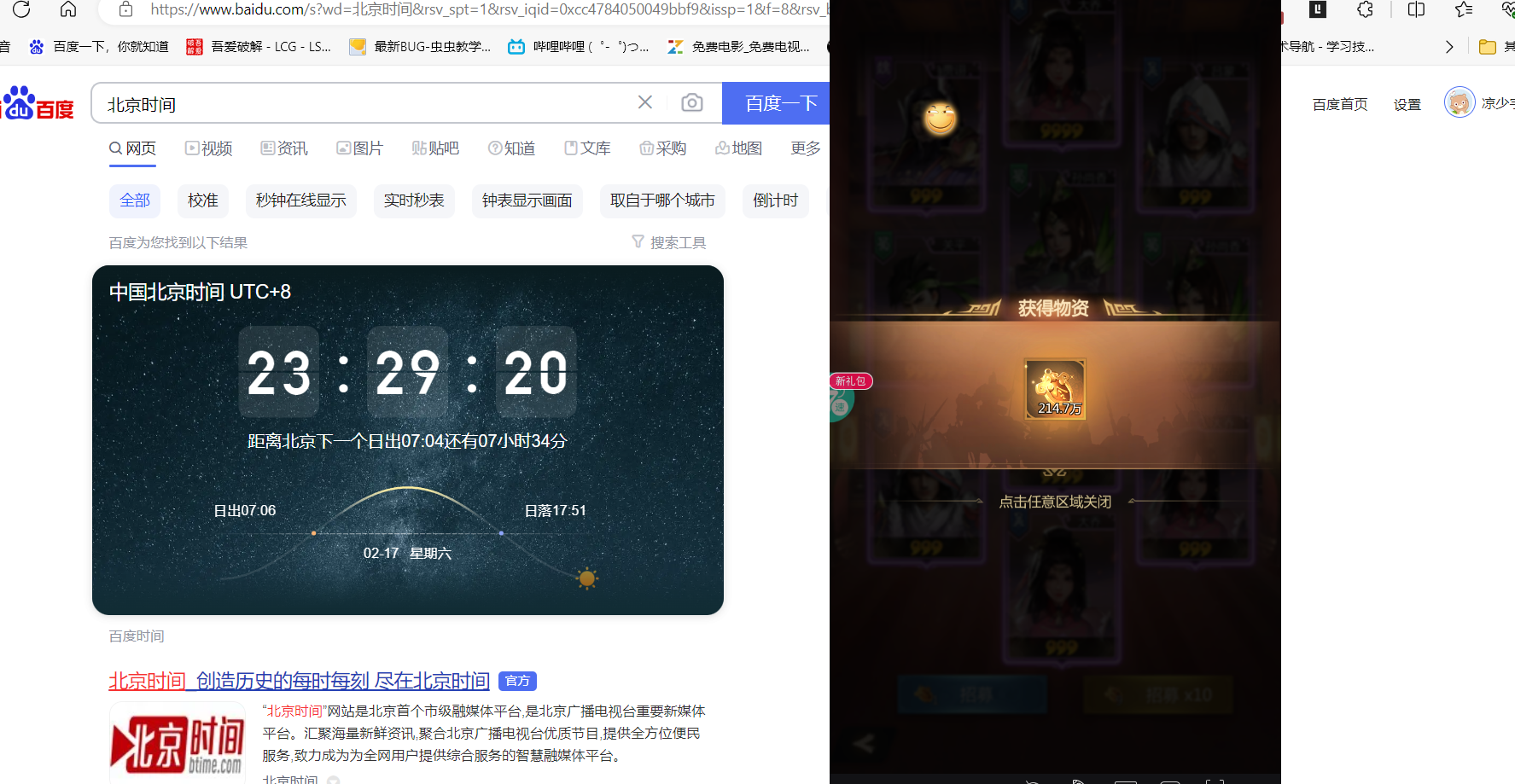Click the 招募 x10 button in game
1515x784 pixels.
tap(1159, 694)
